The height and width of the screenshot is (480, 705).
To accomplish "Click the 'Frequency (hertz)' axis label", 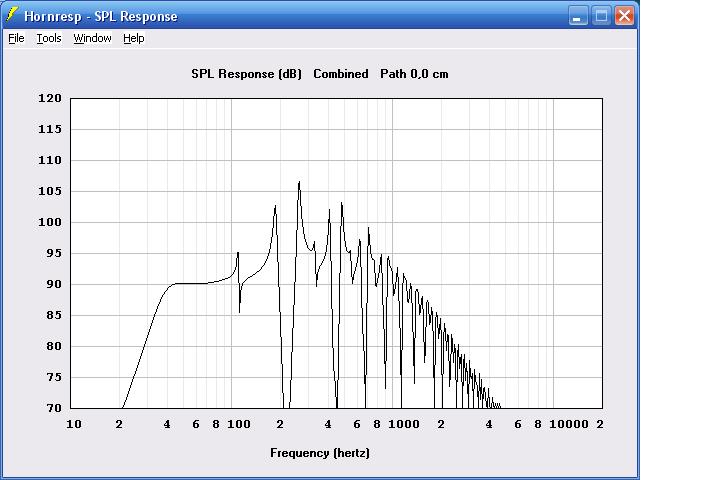I will click(320, 453).
